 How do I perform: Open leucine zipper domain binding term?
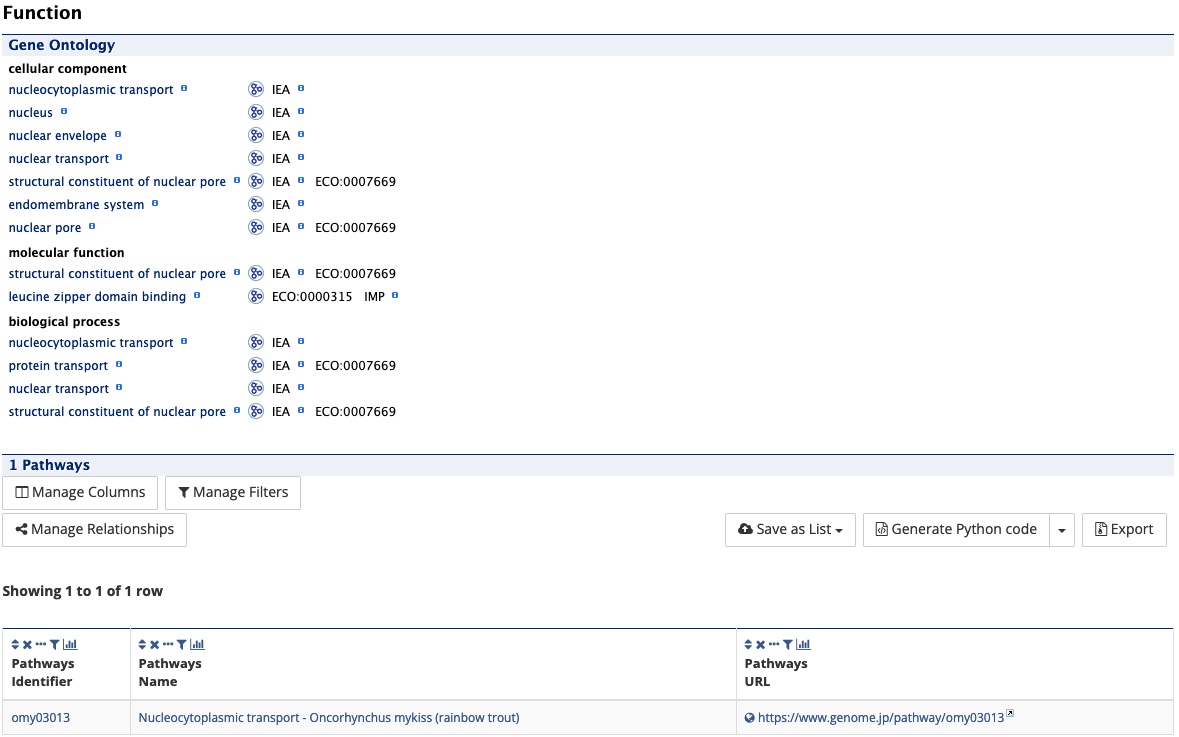(97, 297)
